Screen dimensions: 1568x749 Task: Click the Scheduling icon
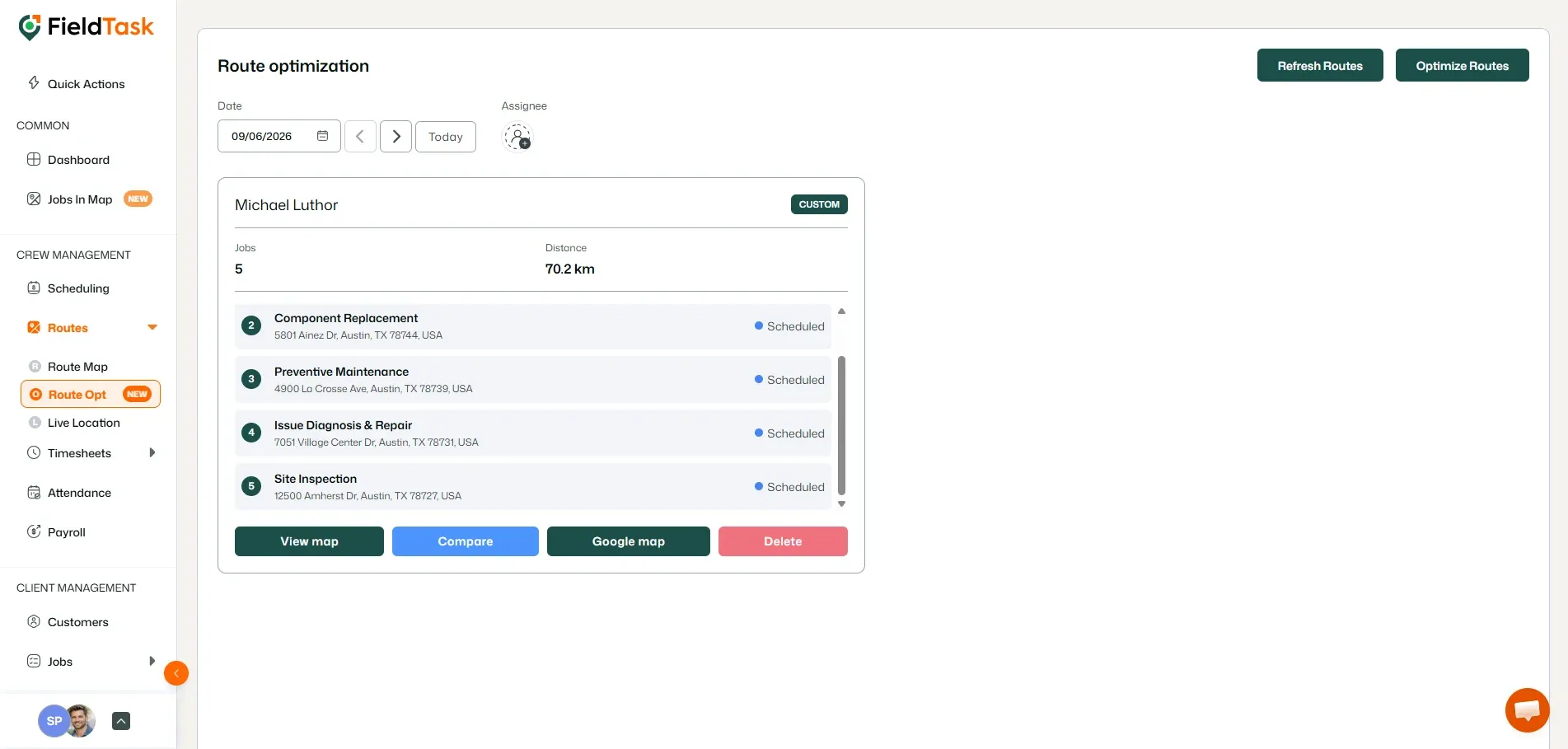tap(34, 288)
